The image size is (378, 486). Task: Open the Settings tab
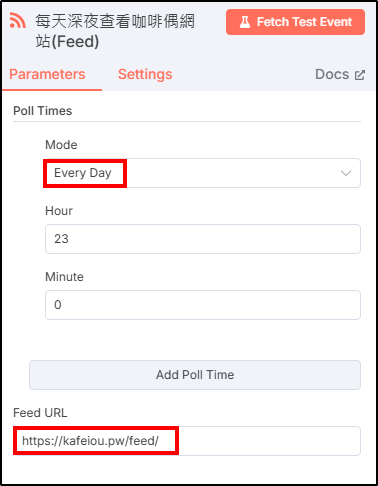(145, 74)
